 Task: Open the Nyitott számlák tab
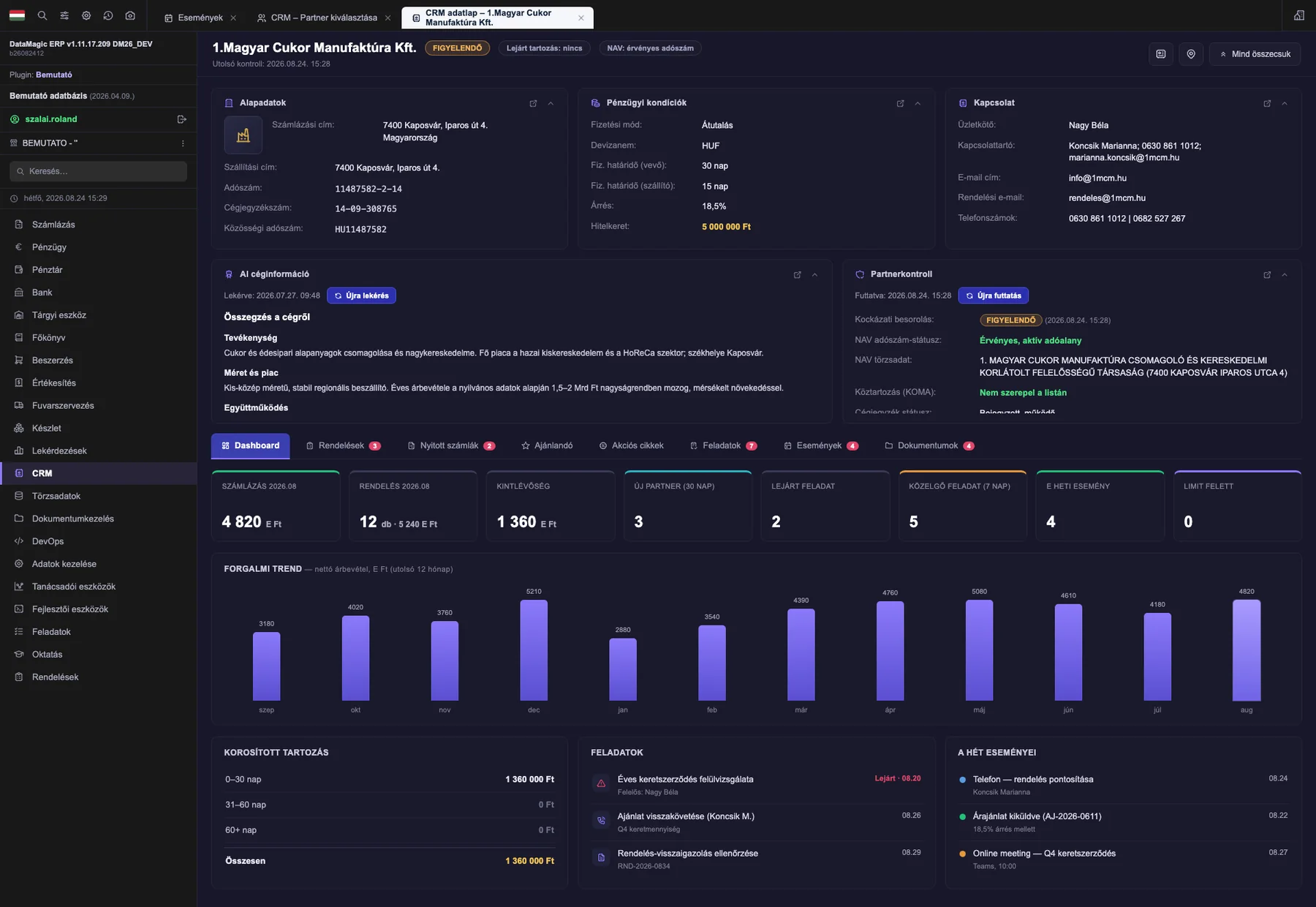tap(451, 445)
